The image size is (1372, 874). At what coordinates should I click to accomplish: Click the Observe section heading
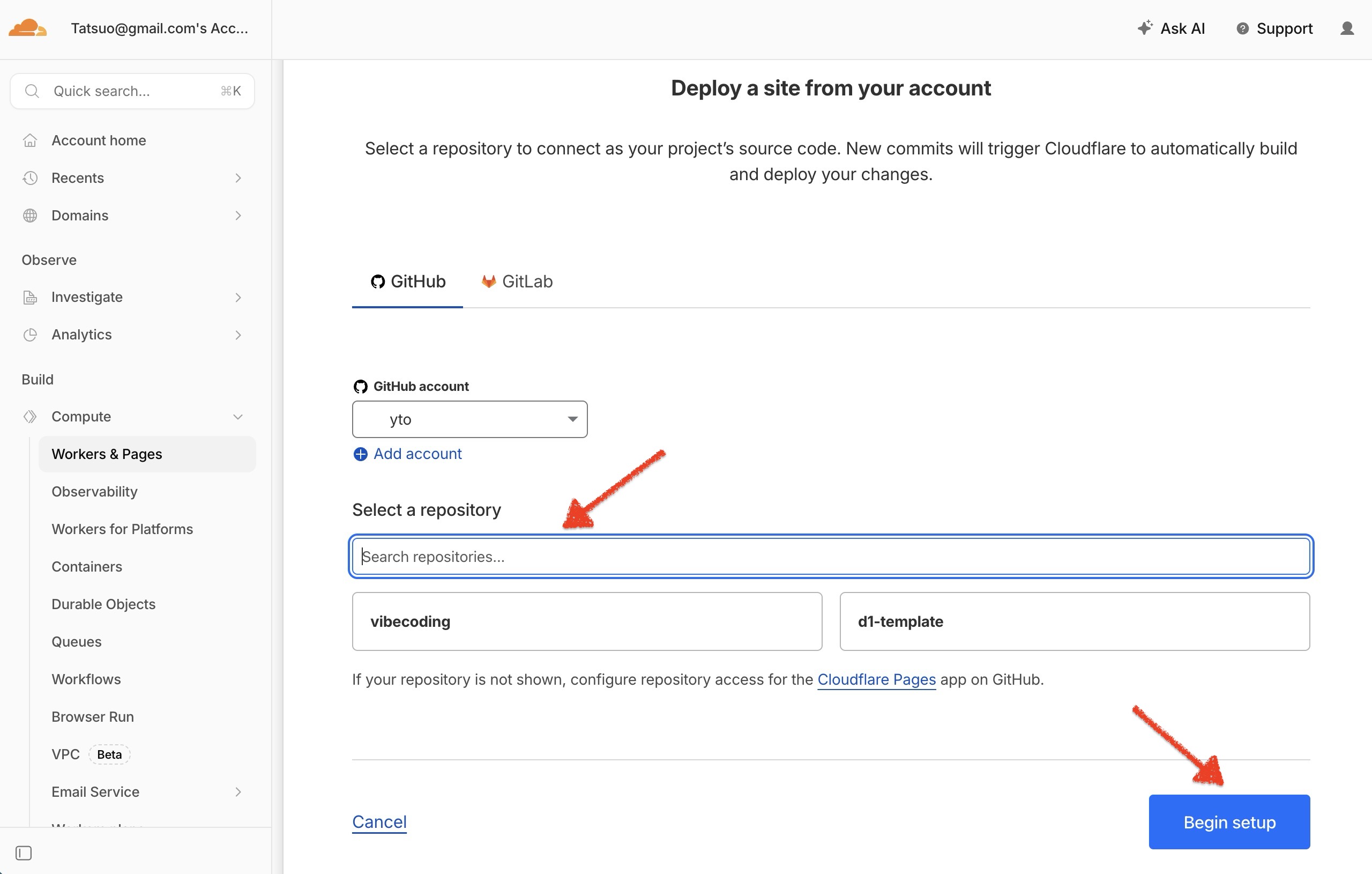click(x=49, y=260)
